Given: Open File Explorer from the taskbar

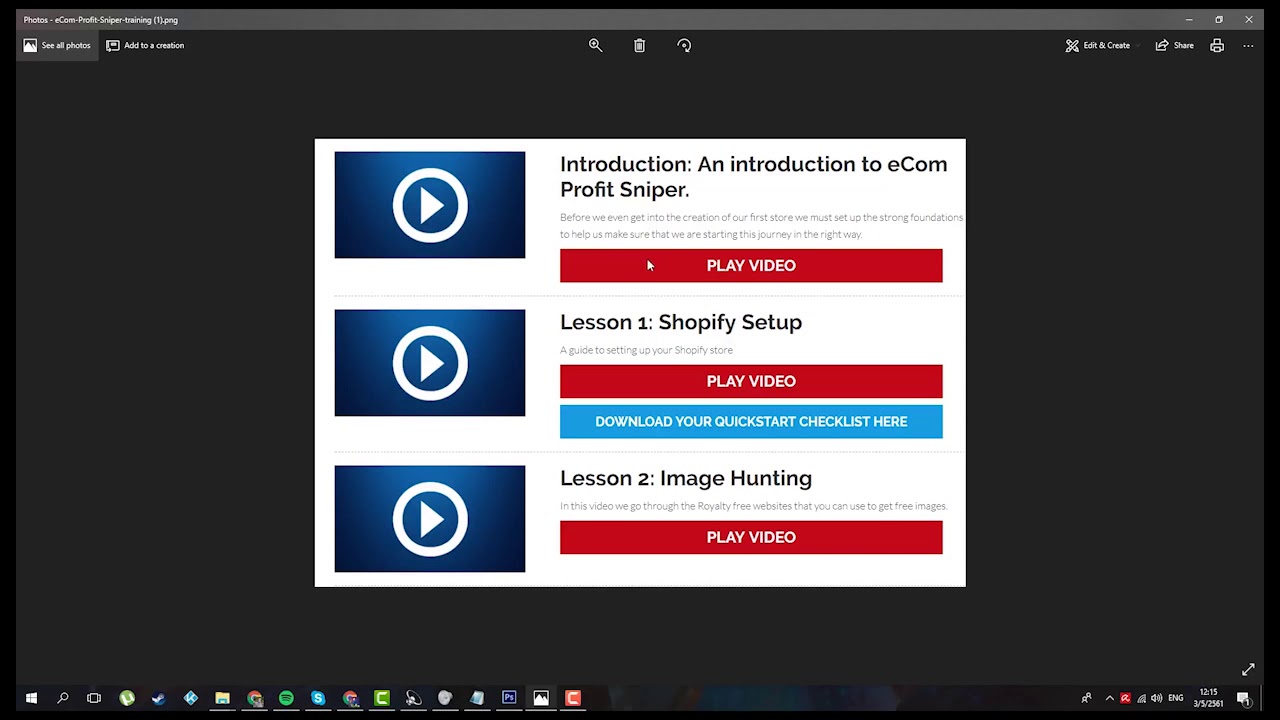Looking at the screenshot, I should coord(222,698).
